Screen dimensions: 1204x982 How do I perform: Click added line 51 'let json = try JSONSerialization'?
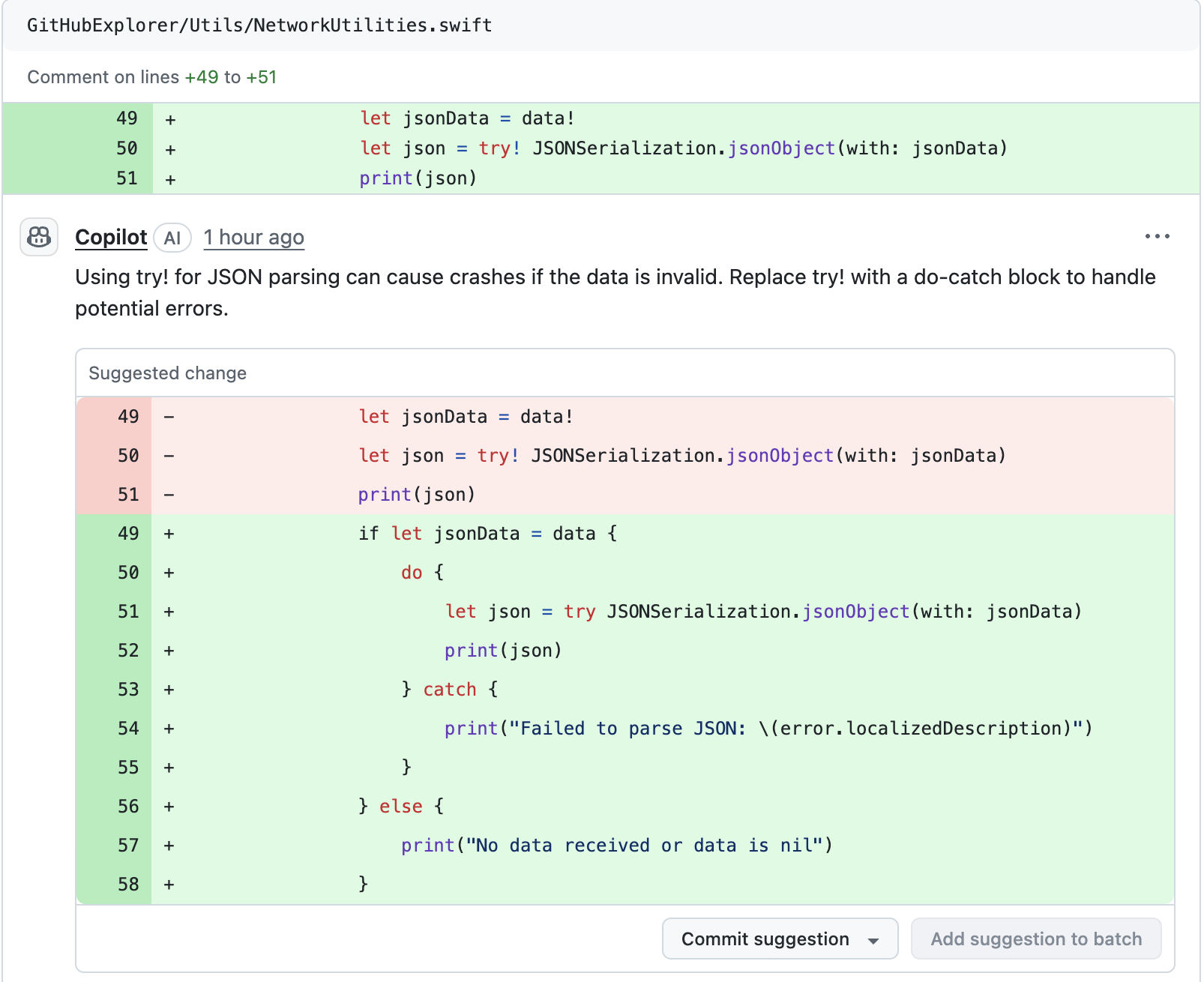click(625, 612)
